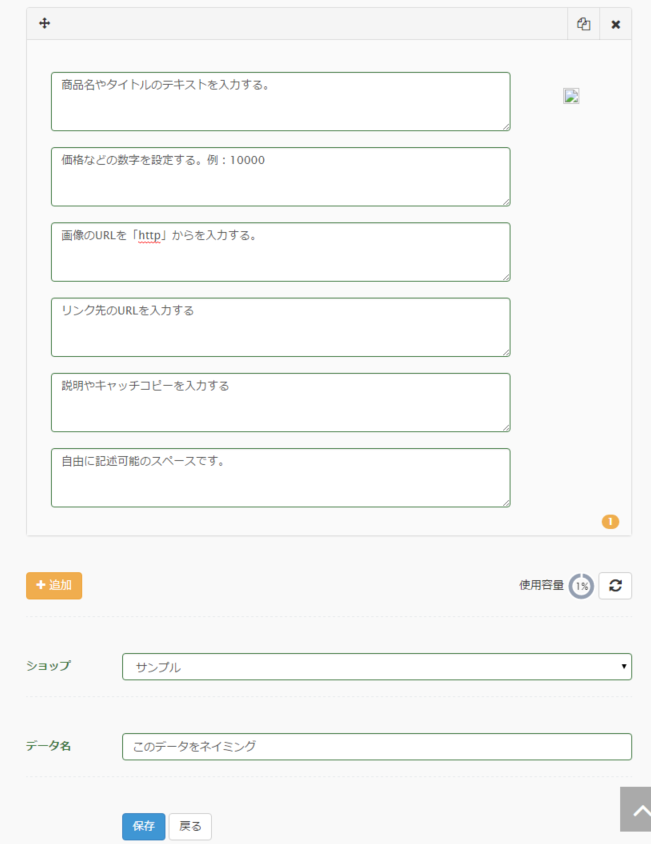The width and height of the screenshot is (651, 844).
Task: Remove the card using the x icon
Action: pos(615,24)
